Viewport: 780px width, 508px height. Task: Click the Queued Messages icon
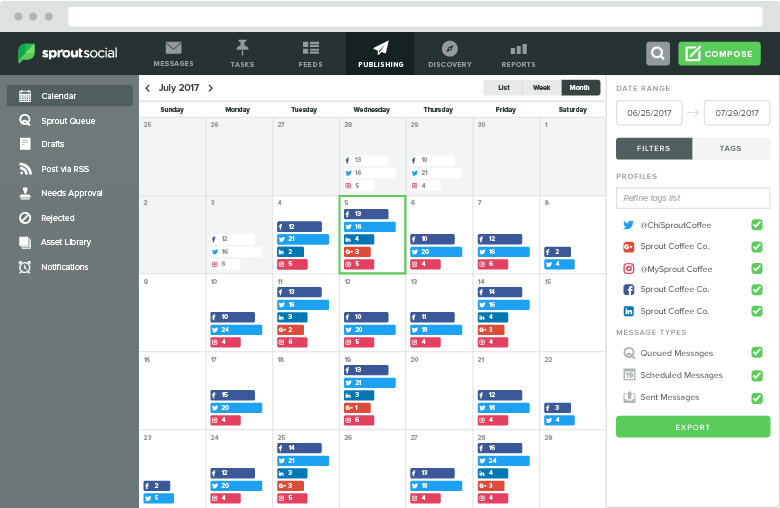[x=629, y=353]
